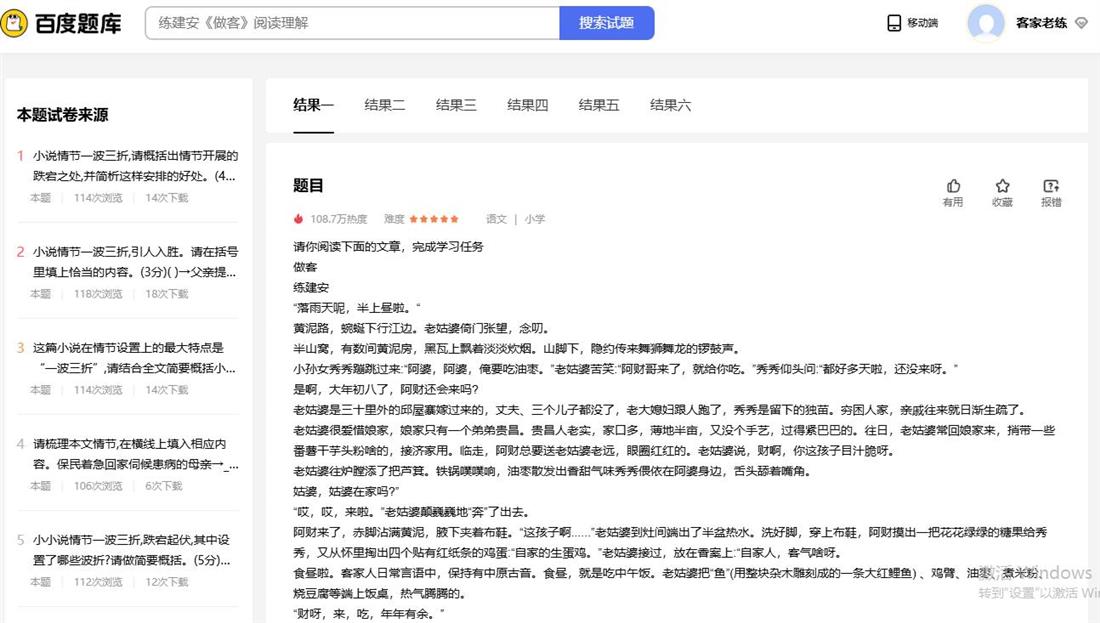Open the user avatar picture
The width and height of the screenshot is (1100, 623).
pos(986,23)
